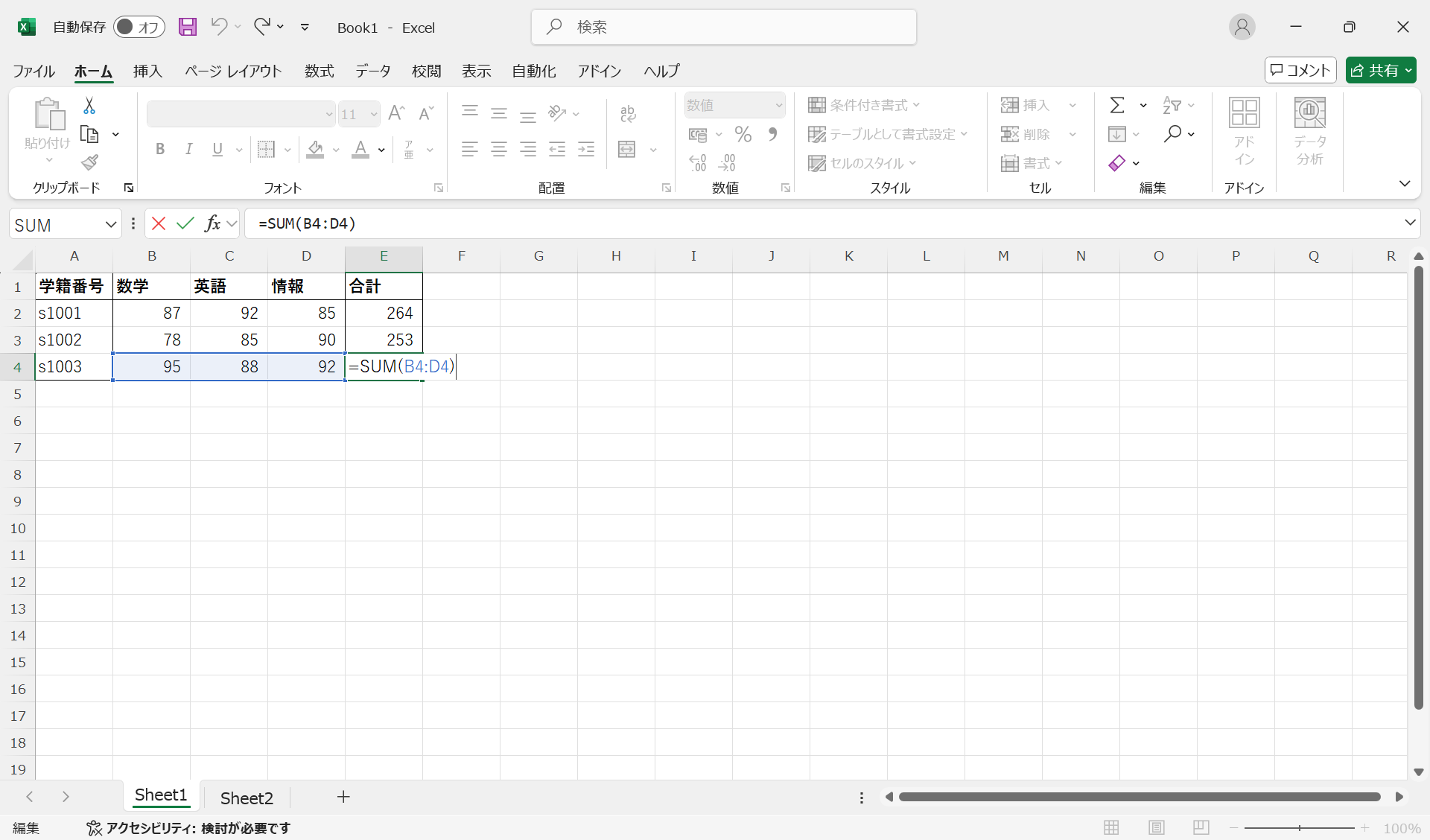The image size is (1430, 840).
Task: Switch to the Sheet2 tab
Action: 247,798
